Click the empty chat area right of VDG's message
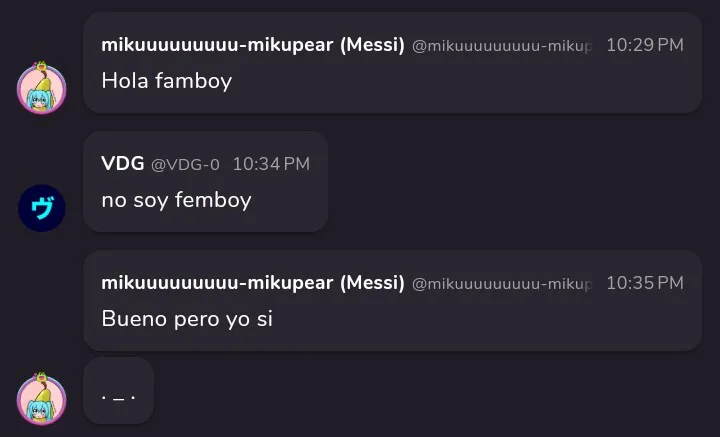 click(514, 181)
